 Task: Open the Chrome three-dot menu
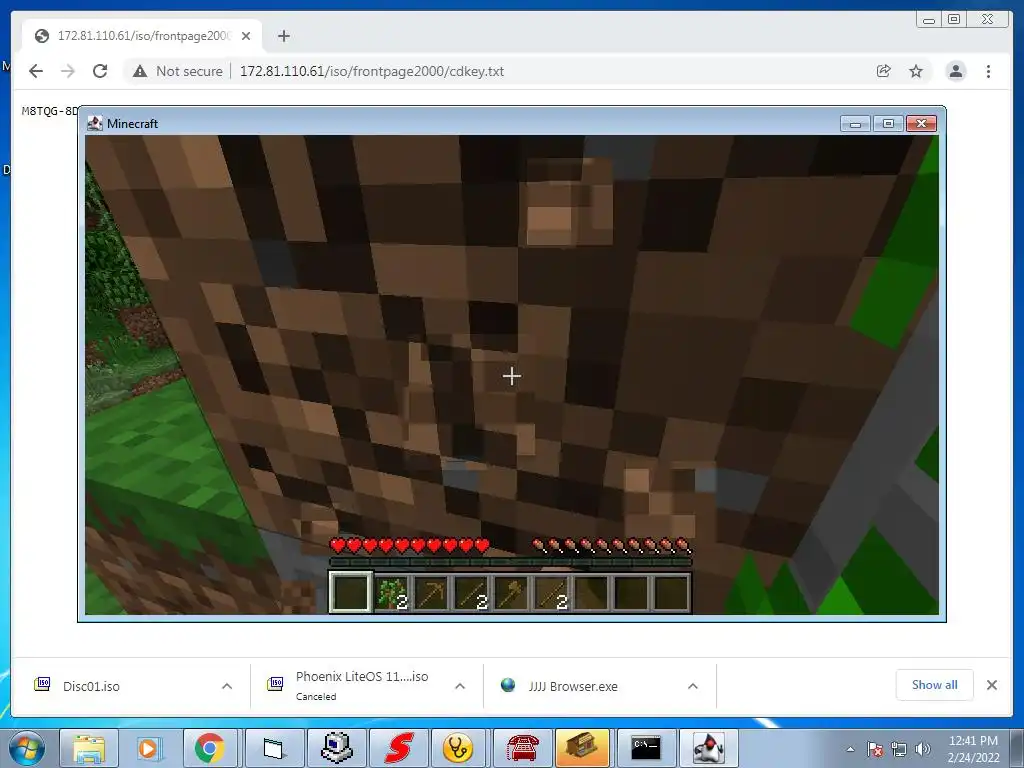tap(989, 71)
